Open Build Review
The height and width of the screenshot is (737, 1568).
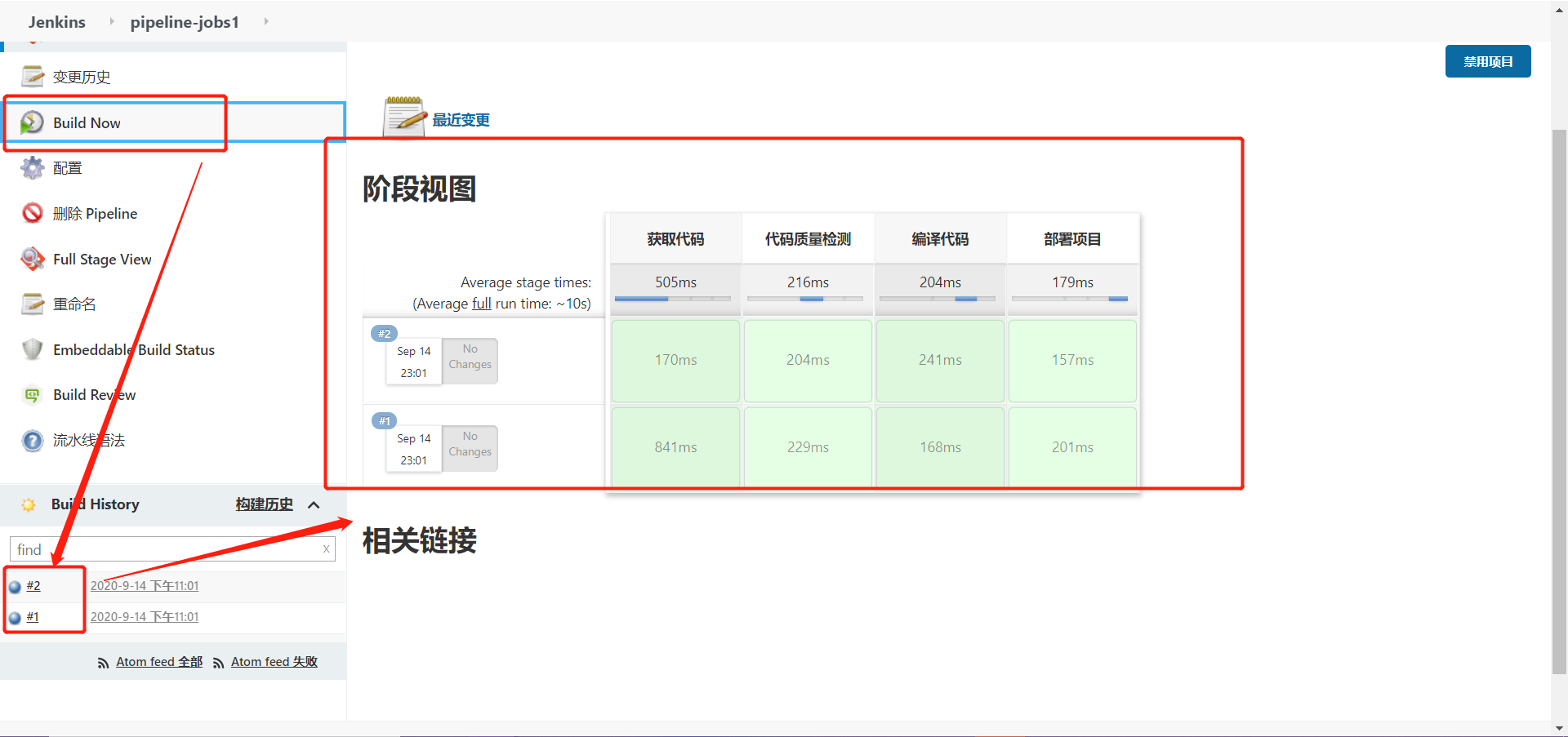[x=95, y=395]
